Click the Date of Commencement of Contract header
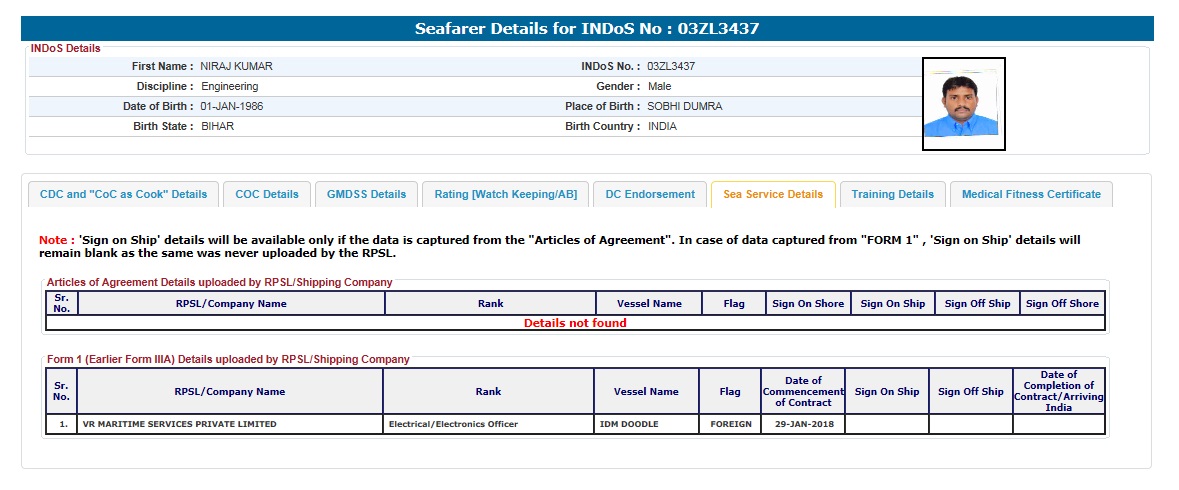Screen dimensions: 1179x490 coord(803,391)
